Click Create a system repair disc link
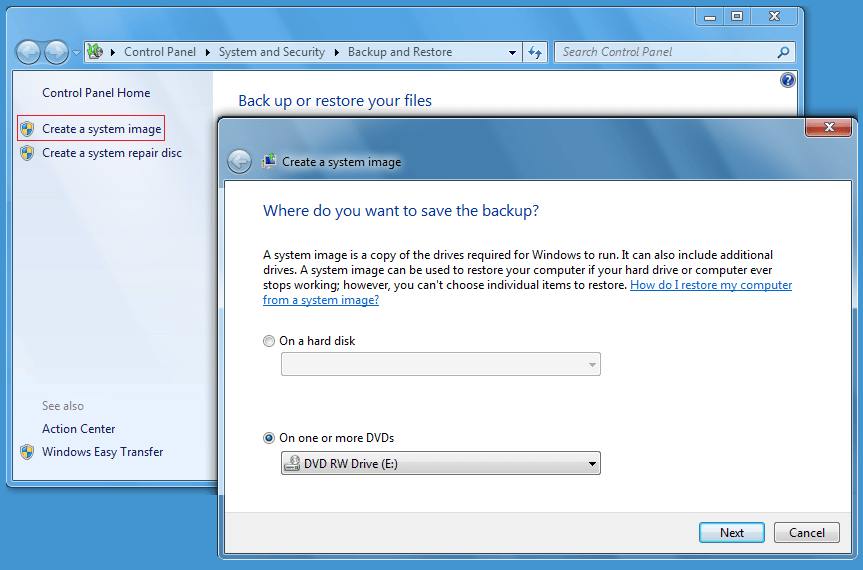863x570 pixels. (x=112, y=153)
